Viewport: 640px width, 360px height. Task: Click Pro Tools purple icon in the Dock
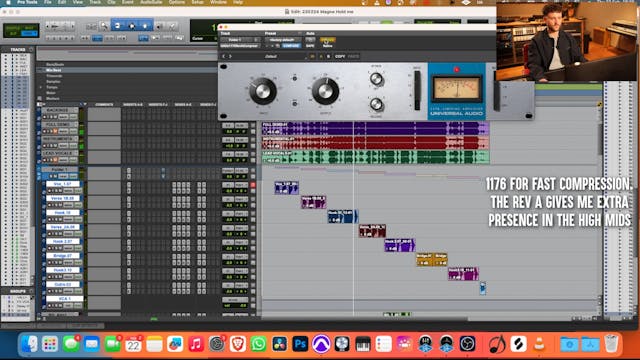pyautogui.click(x=321, y=344)
